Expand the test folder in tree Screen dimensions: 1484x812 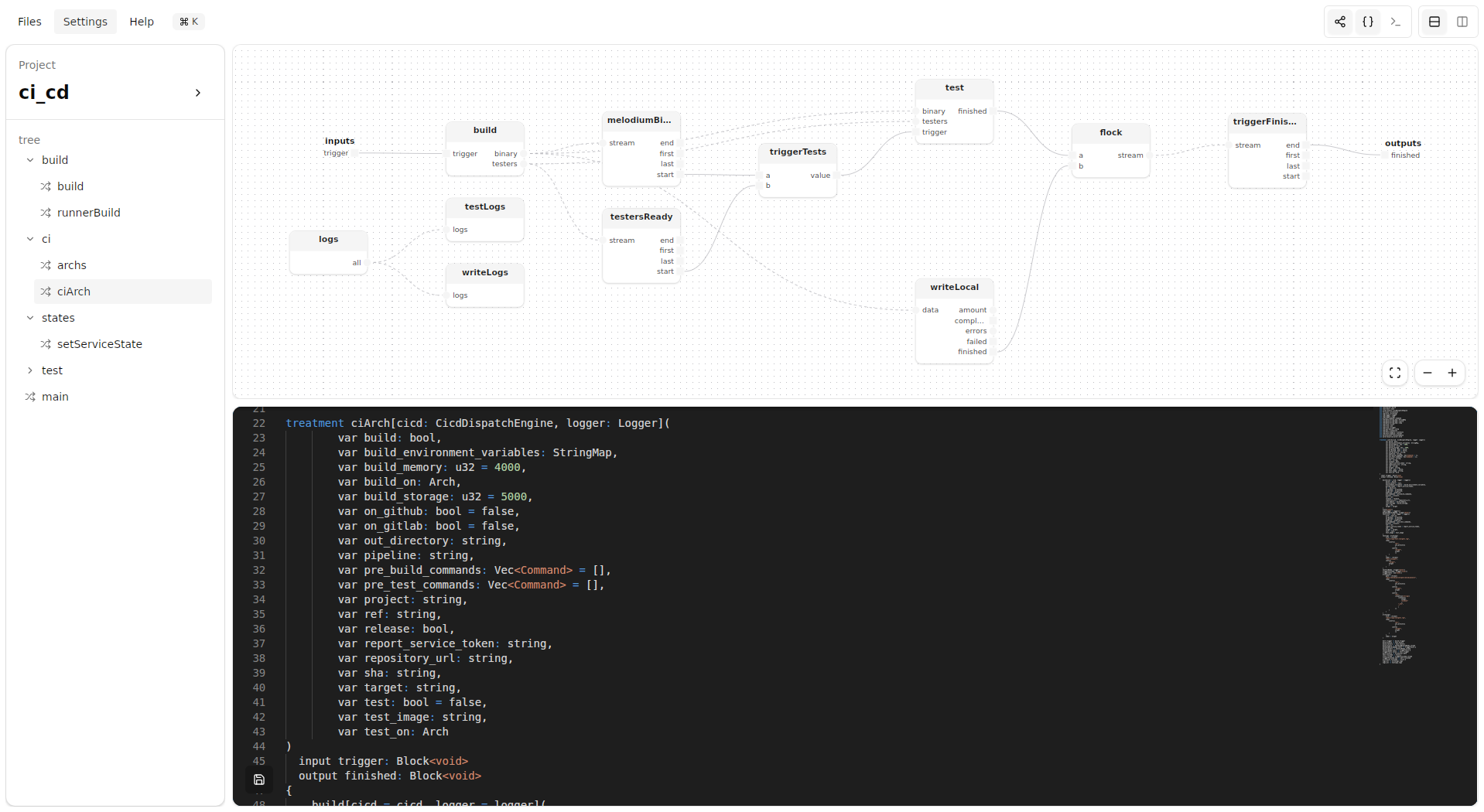click(30, 370)
